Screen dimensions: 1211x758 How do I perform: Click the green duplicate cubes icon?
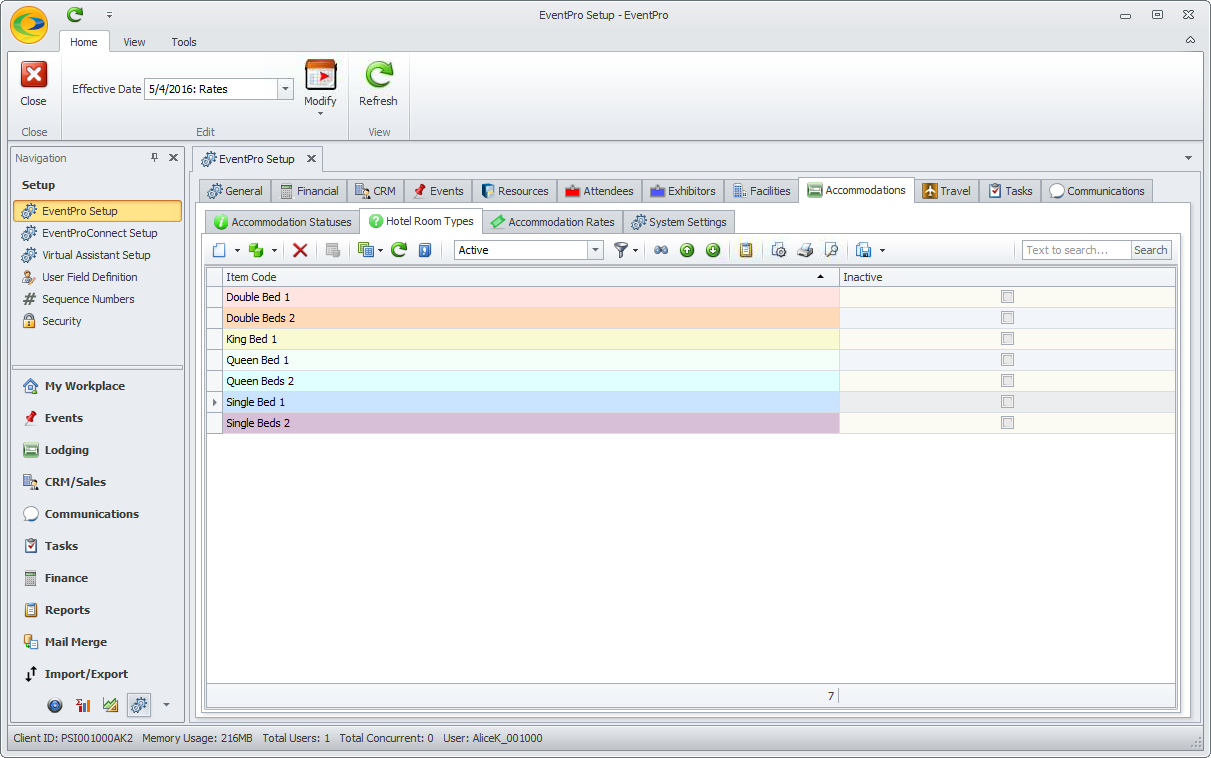[256, 250]
